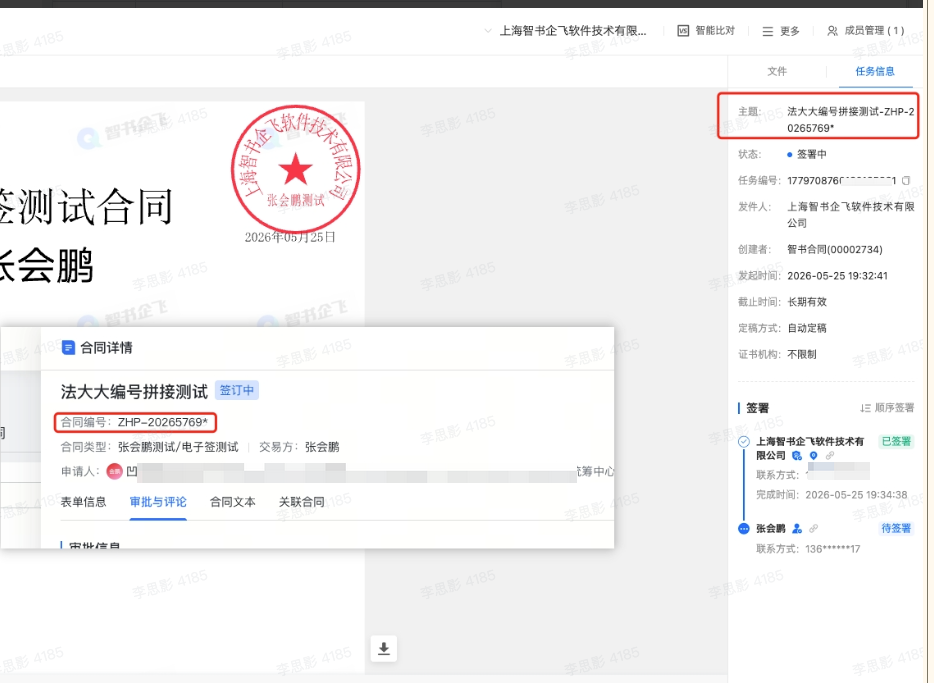The width and height of the screenshot is (934, 683).
Task: Click contract type 张会鹏测试/电子签测试
Action: (x=178, y=447)
